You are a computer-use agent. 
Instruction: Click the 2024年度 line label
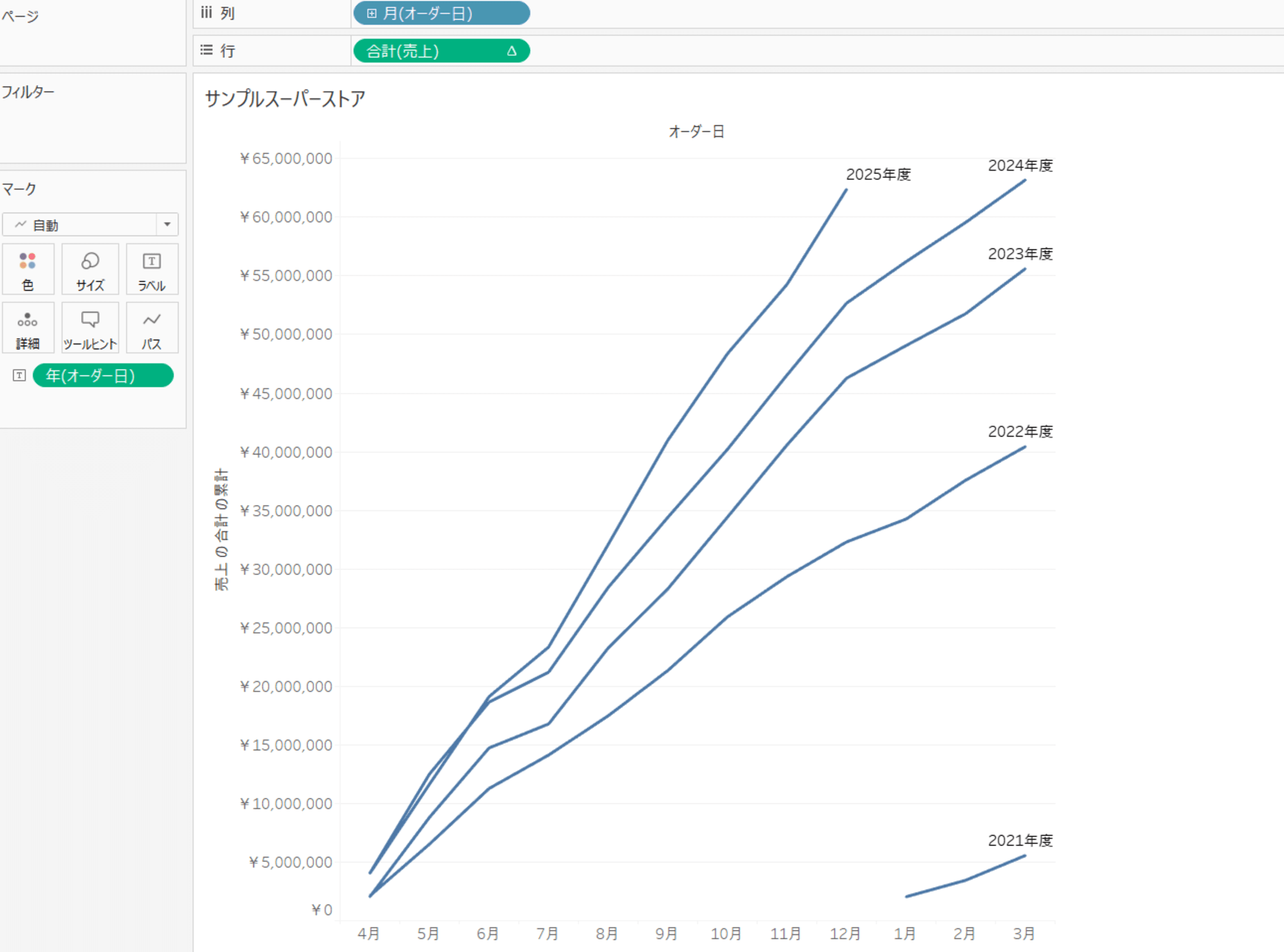(1020, 166)
